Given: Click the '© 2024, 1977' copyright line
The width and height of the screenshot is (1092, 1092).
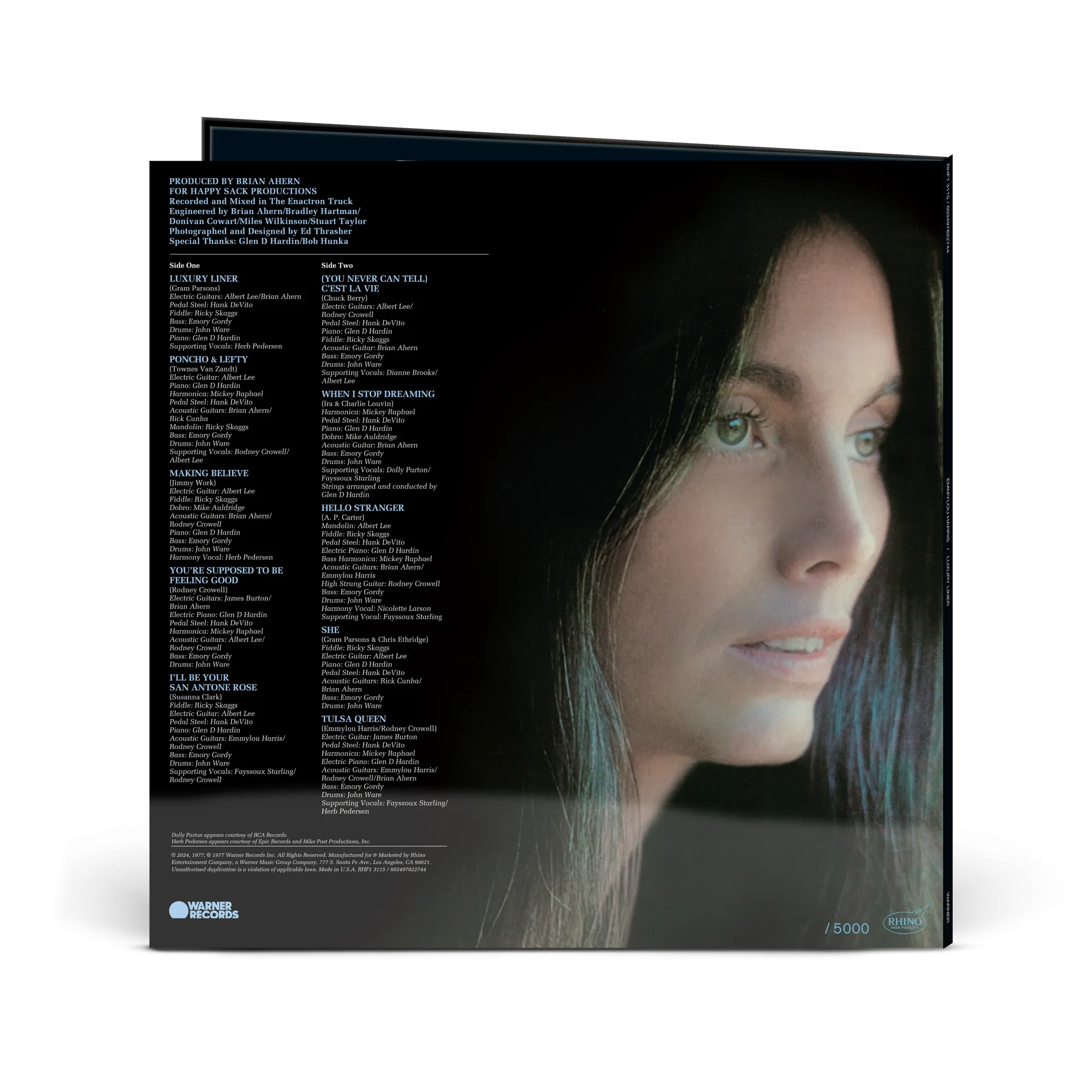Looking at the screenshot, I should pyautogui.click(x=299, y=856).
